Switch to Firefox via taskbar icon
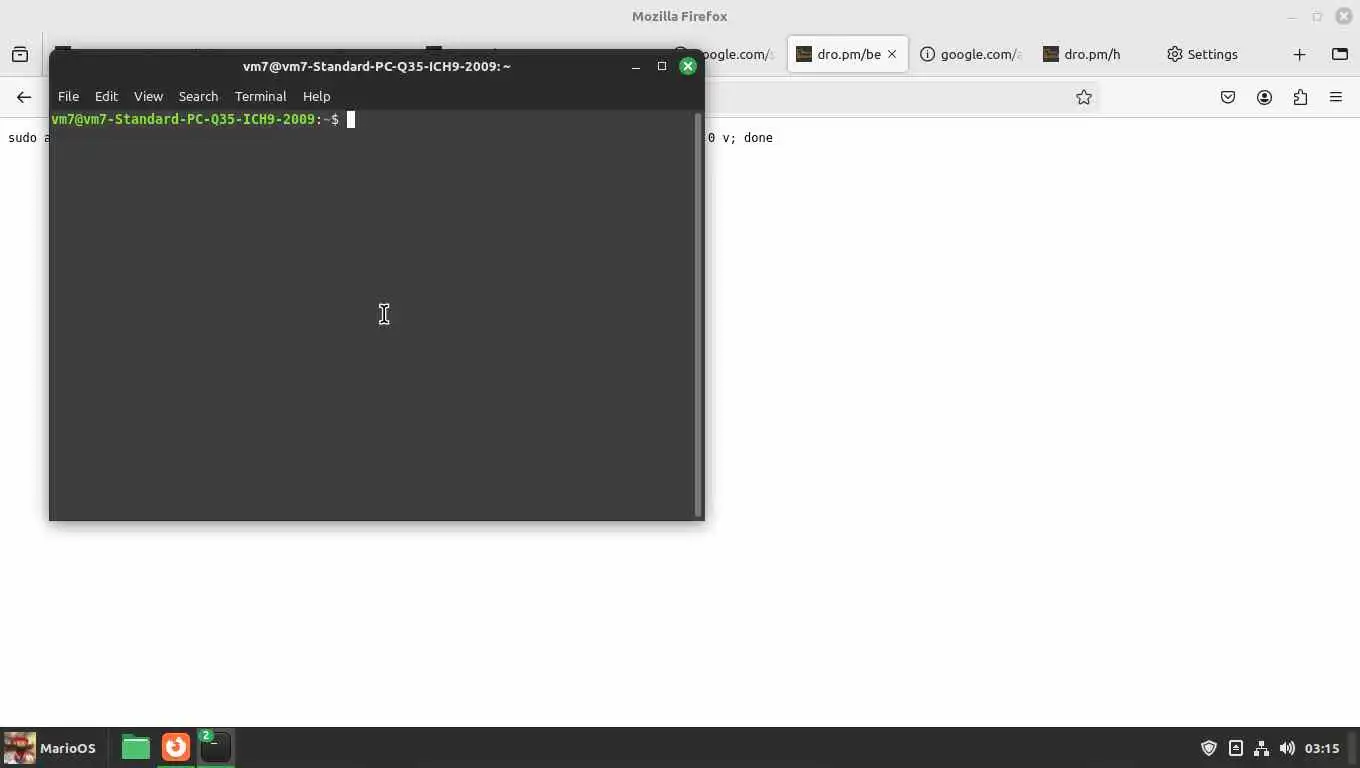The height and width of the screenshot is (768, 1360). pyautogui.click(x=176, y=747)
